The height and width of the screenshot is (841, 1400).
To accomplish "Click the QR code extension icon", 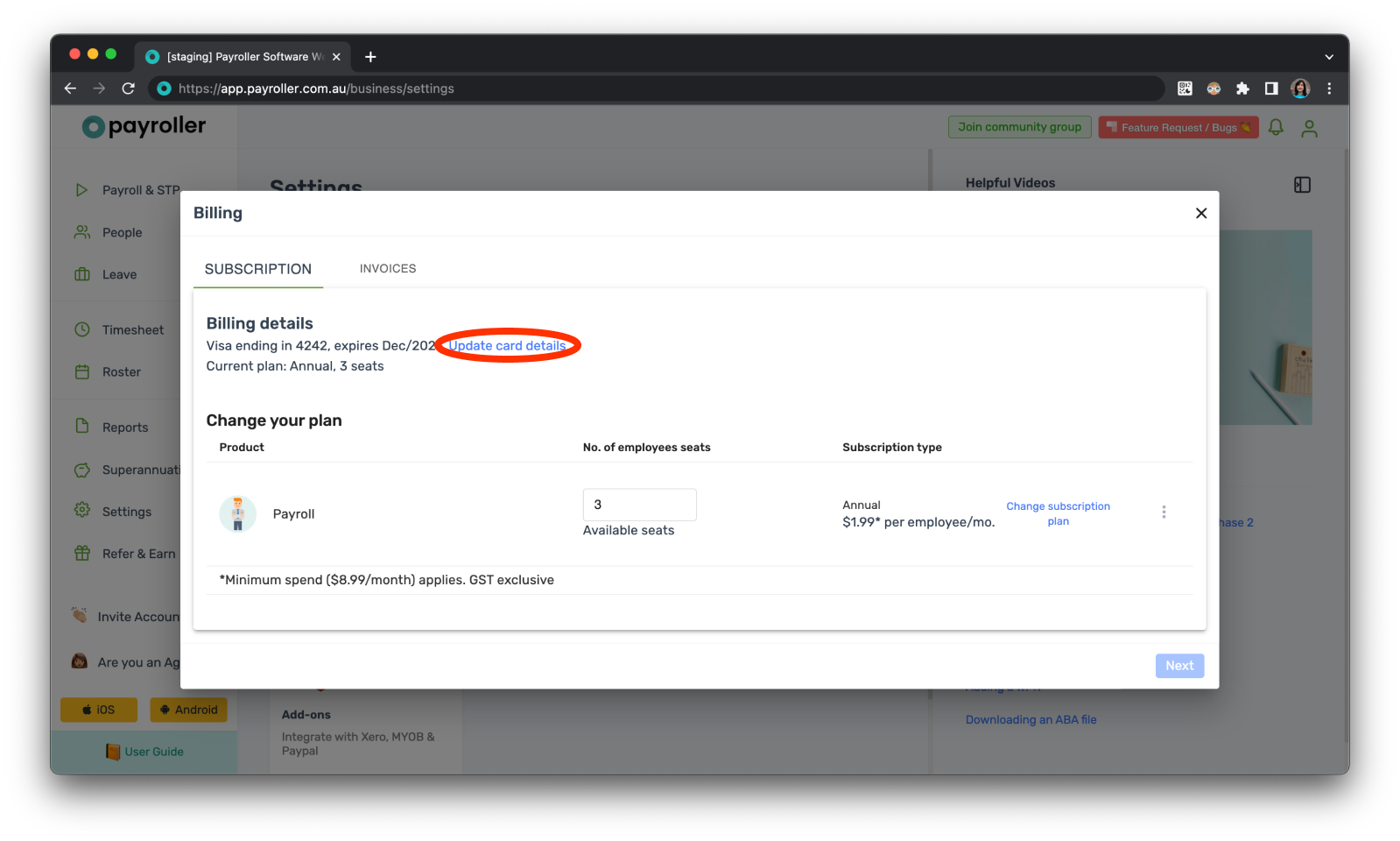I will pos(1185,88).
